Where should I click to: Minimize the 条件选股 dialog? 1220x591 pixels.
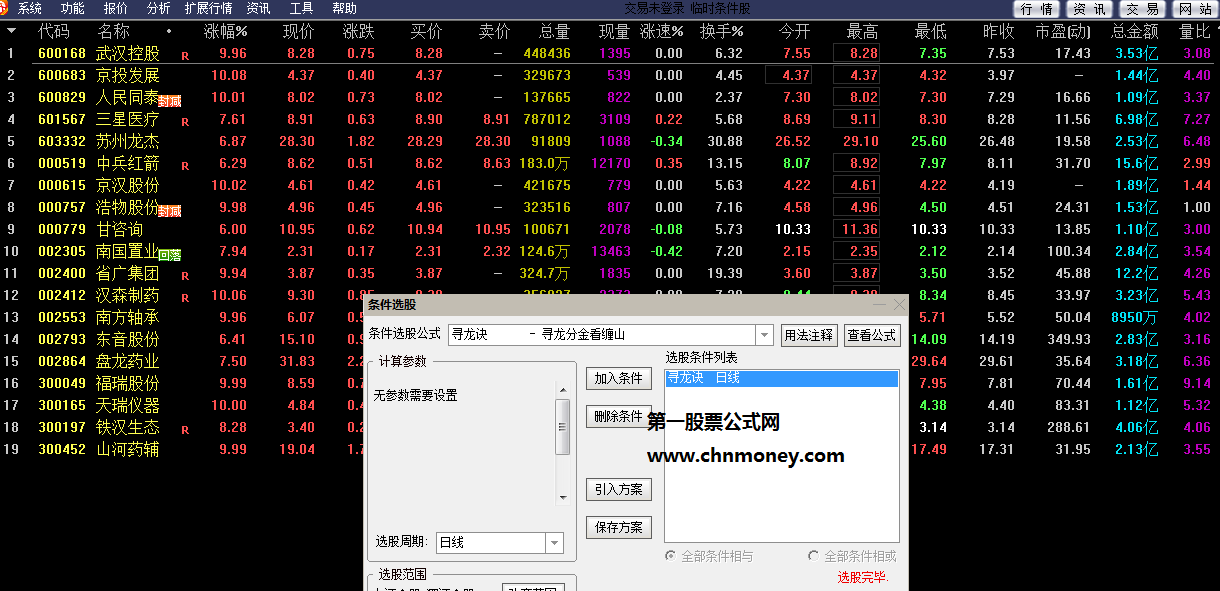coord(880,304)
